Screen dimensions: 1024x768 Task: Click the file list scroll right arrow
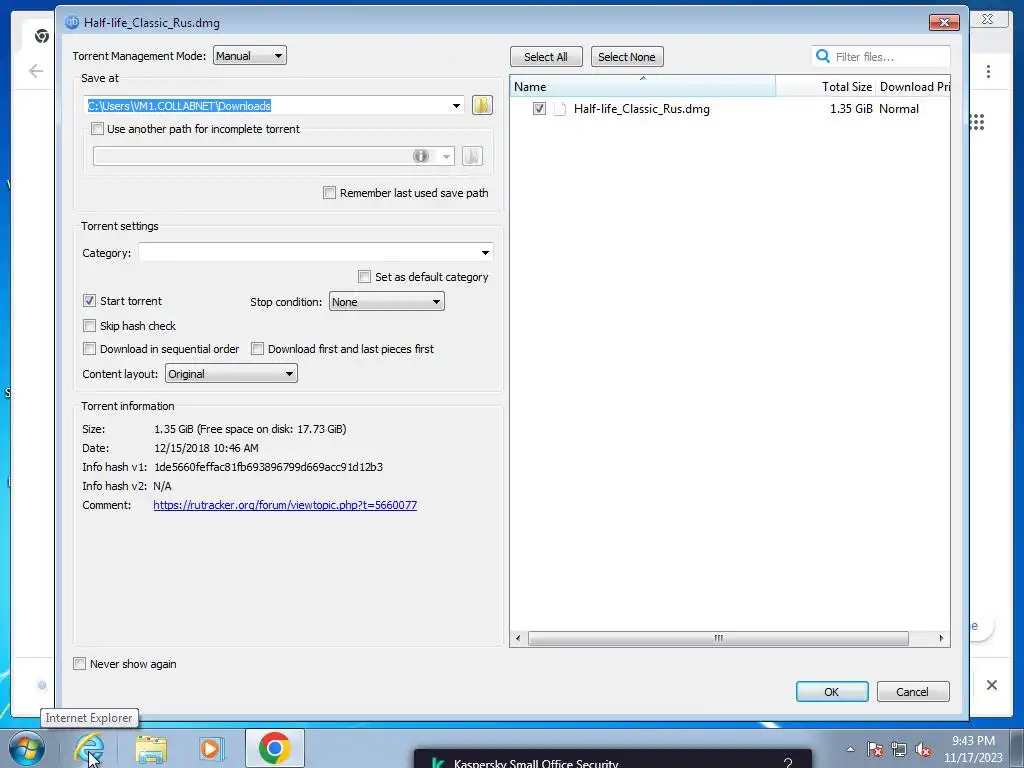pyautogui.click(x=941, y=638)
